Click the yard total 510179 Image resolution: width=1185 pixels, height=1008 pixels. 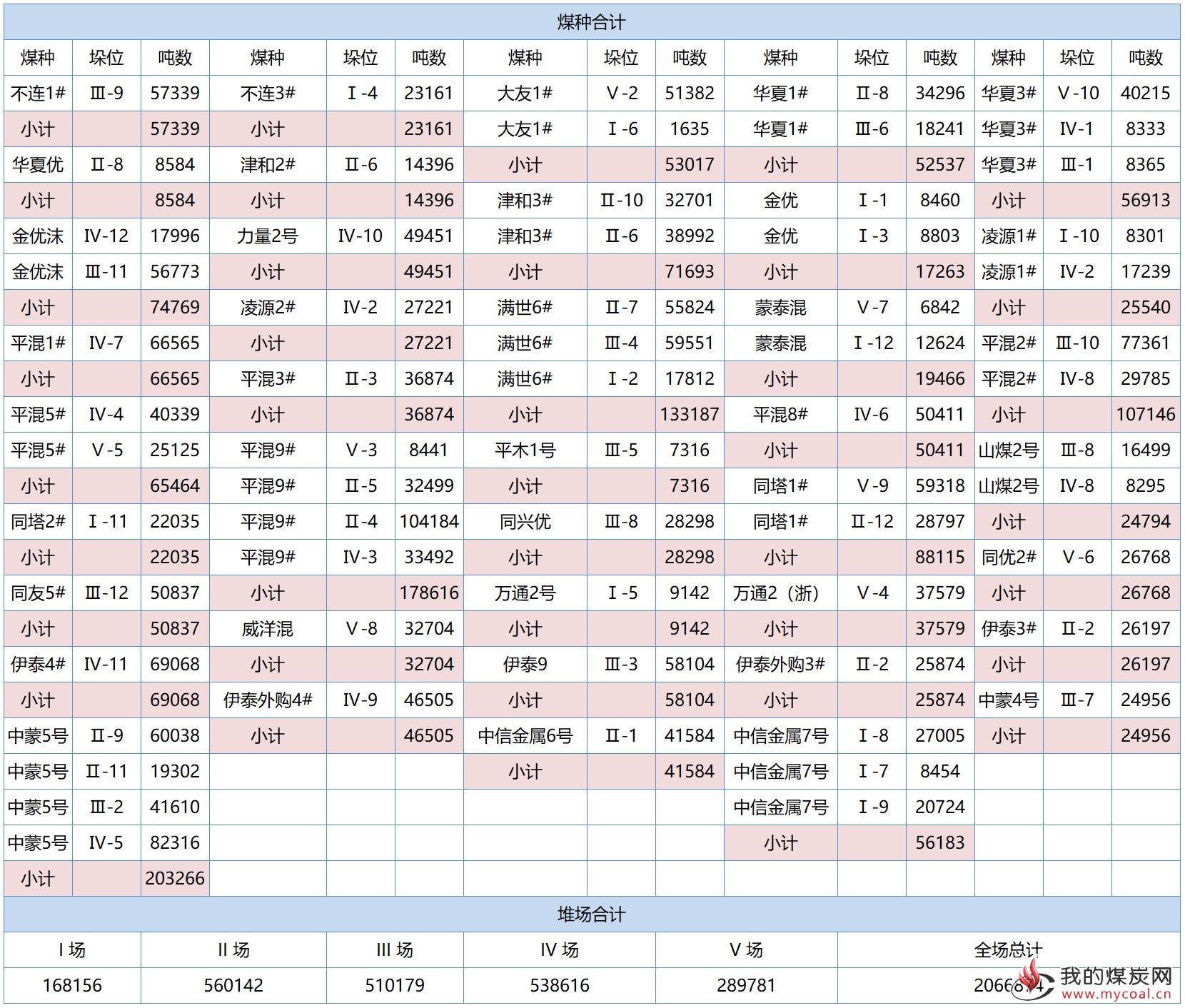[x=395, y=986]
